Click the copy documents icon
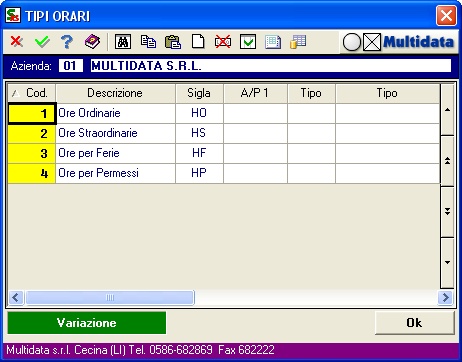The height and width of the screenshot is (362, 462). tap(148, 42)
